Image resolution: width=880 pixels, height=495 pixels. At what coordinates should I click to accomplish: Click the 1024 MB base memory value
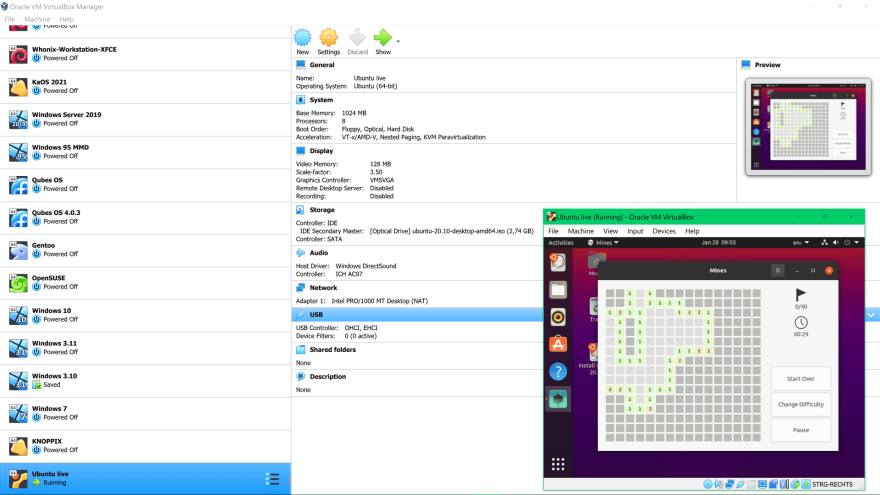tap(354, 113)
